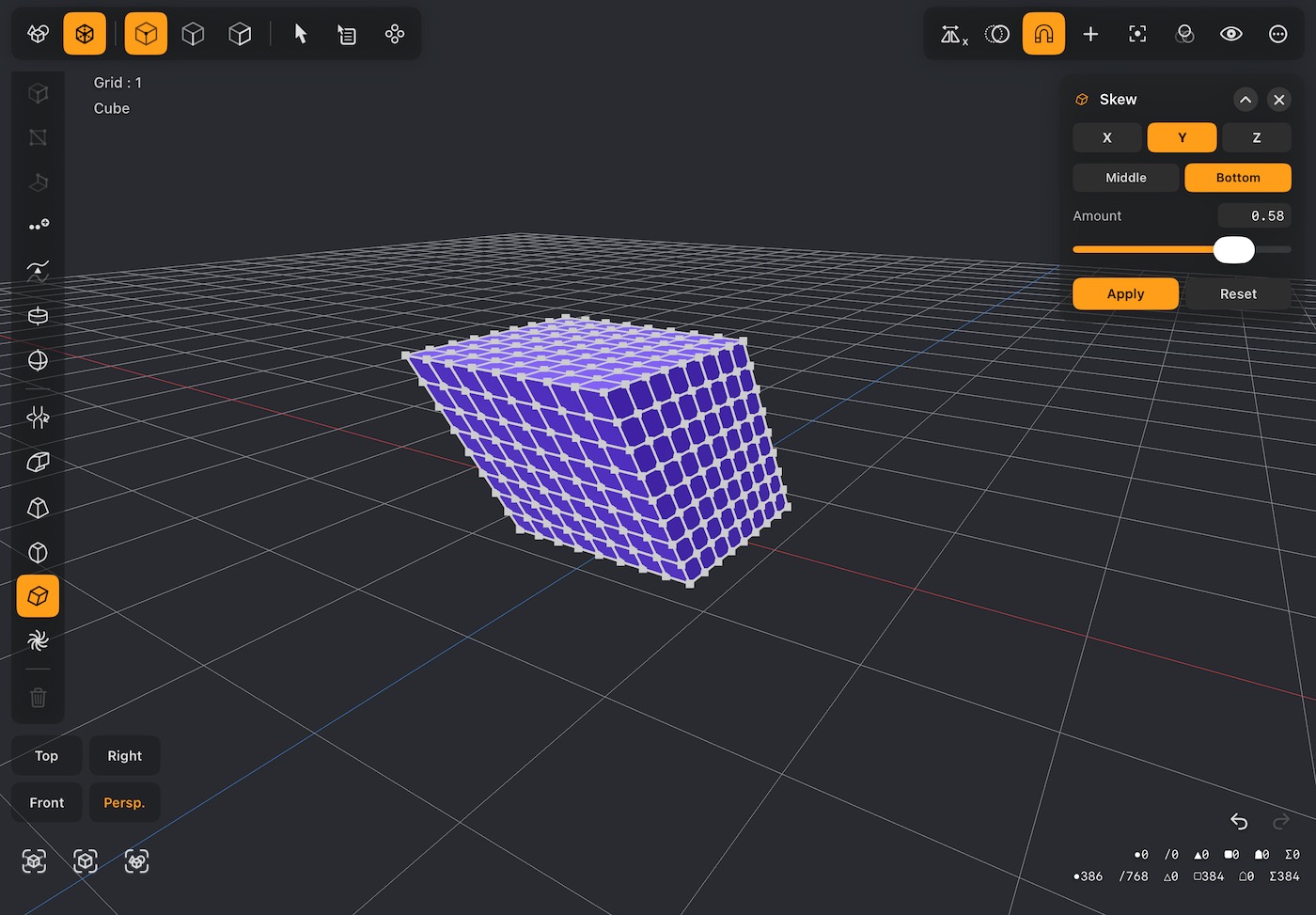
Task: Switch to object mode shapes icon
Action: 38,34
